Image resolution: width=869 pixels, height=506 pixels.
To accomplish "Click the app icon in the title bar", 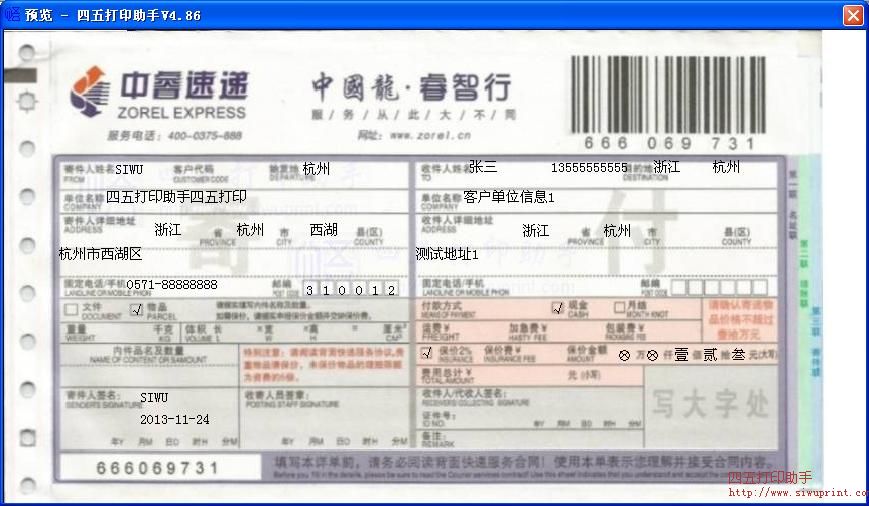I will (12, 14).
